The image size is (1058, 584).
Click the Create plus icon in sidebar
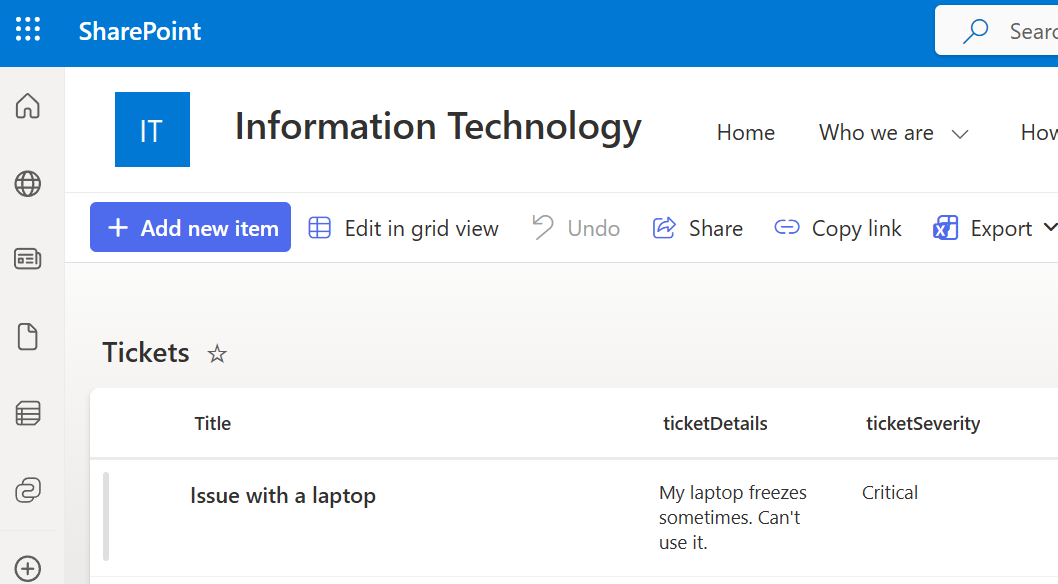tap(28, 568)
